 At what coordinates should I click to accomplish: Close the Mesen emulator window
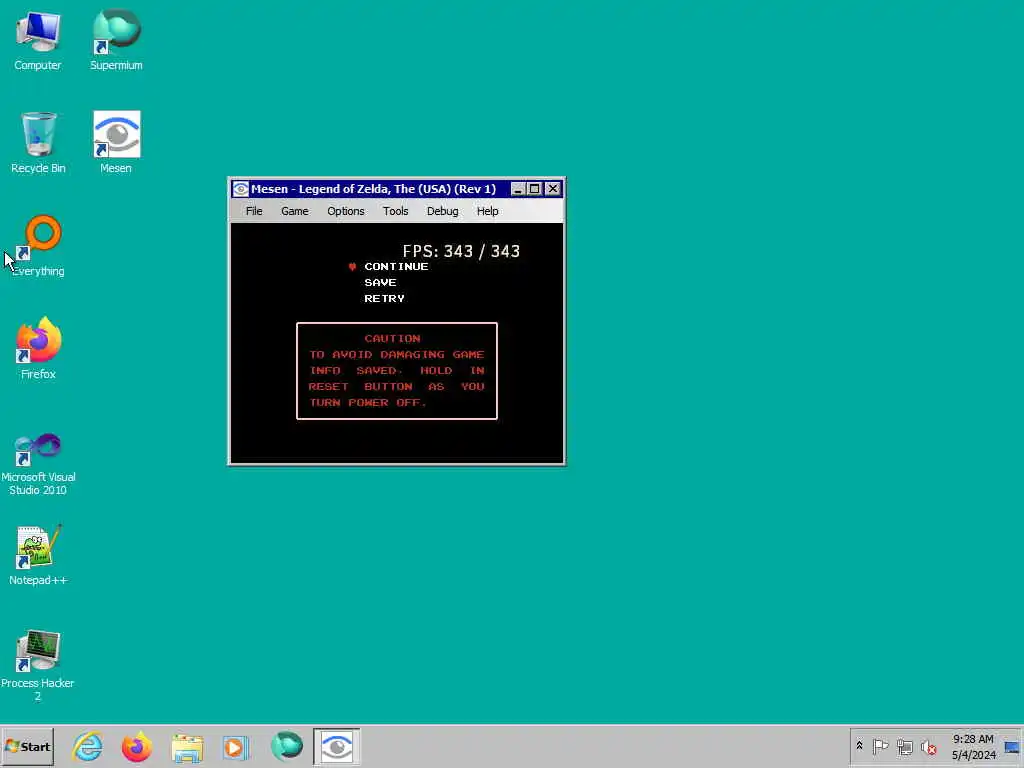552,189
